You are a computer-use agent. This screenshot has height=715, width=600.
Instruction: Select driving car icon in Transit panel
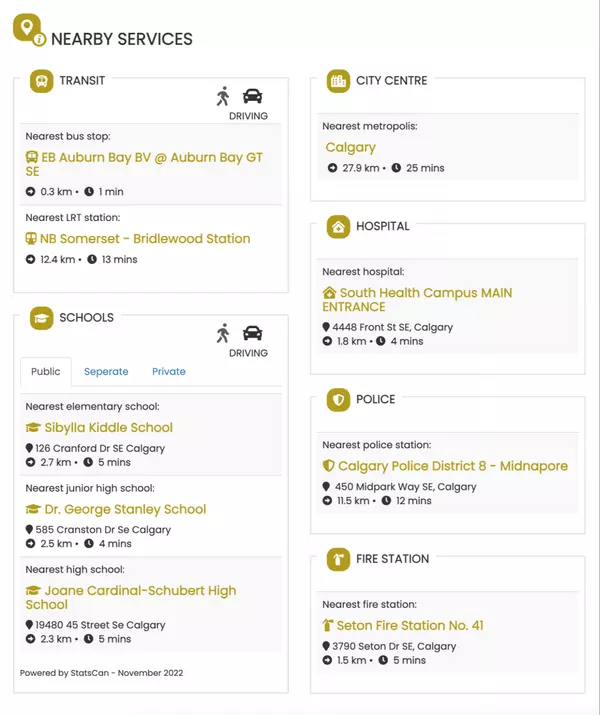pyautogui.click(x=253, y=96)
